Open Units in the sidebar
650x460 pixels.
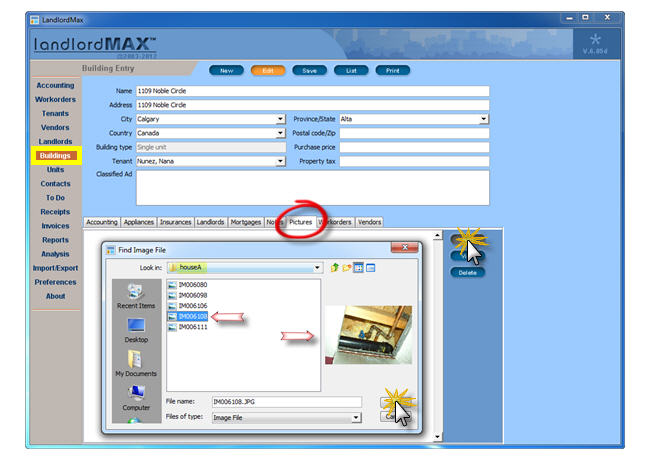tap(55, 170)
